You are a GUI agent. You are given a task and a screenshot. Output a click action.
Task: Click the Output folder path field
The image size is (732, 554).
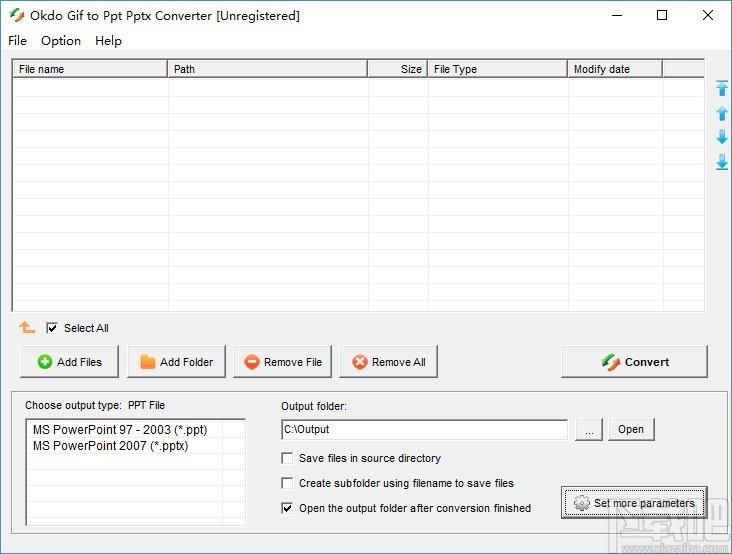pyautogui.click(x=425, y=429)
